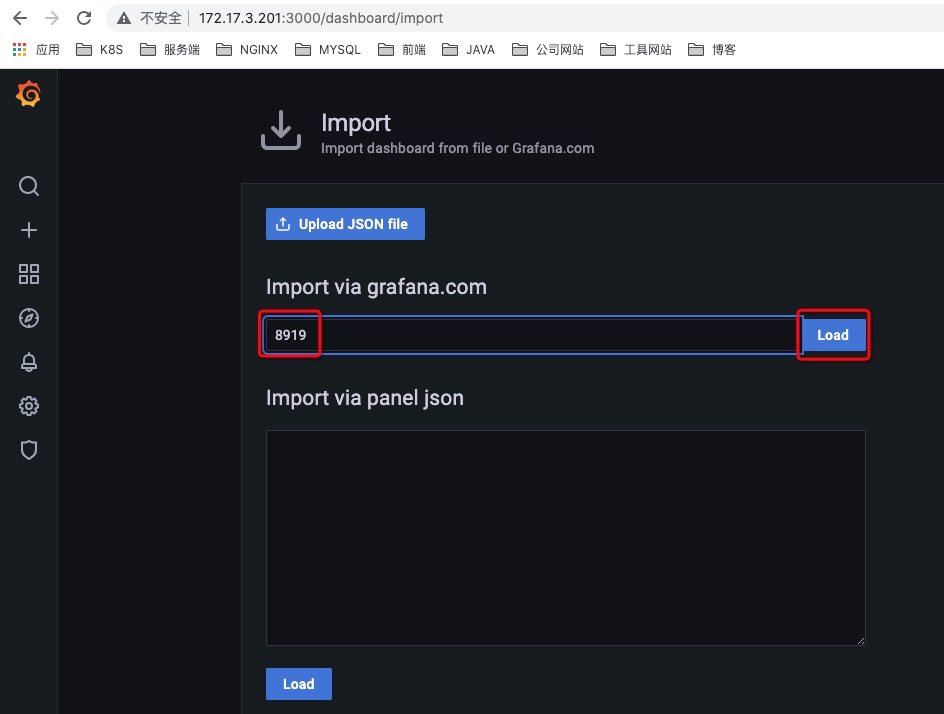Image resolution: width=944 pixels, height=714 pixels.
Task: Open the NGINX bookmark folder
Action: pyautogui.click(x=247, y=49)
